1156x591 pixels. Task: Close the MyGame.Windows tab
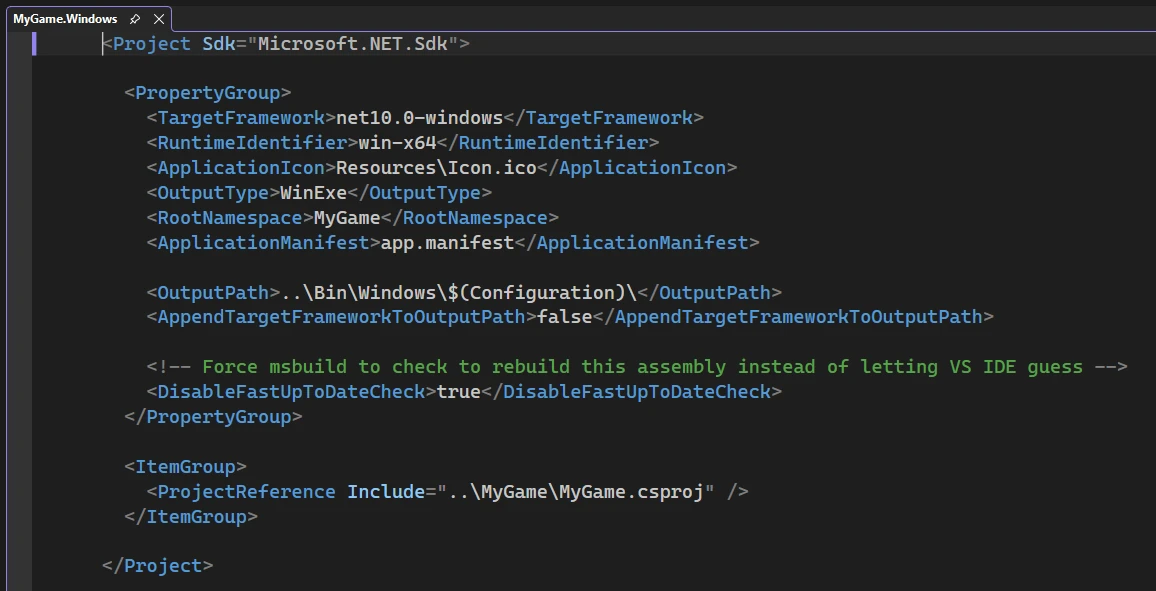[x=159, y=19]
